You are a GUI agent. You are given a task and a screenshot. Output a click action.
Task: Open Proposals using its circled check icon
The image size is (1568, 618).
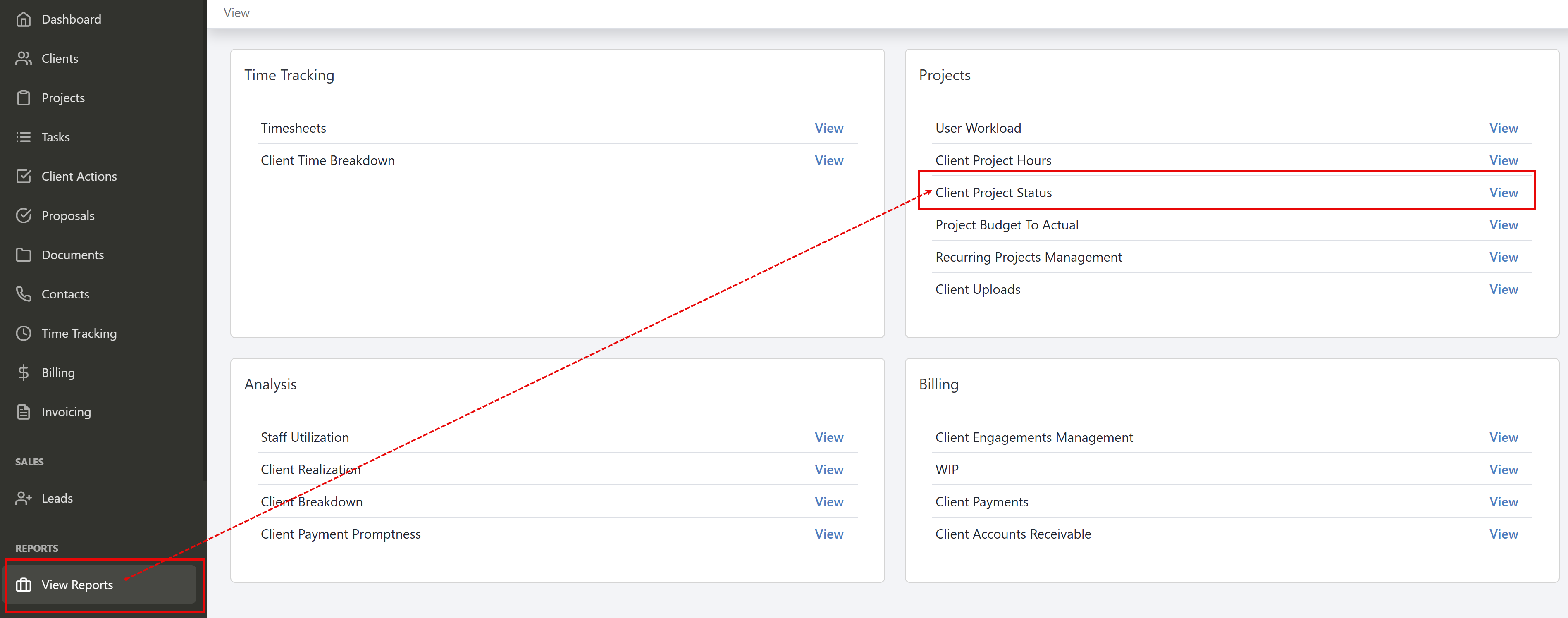point(24,215)
